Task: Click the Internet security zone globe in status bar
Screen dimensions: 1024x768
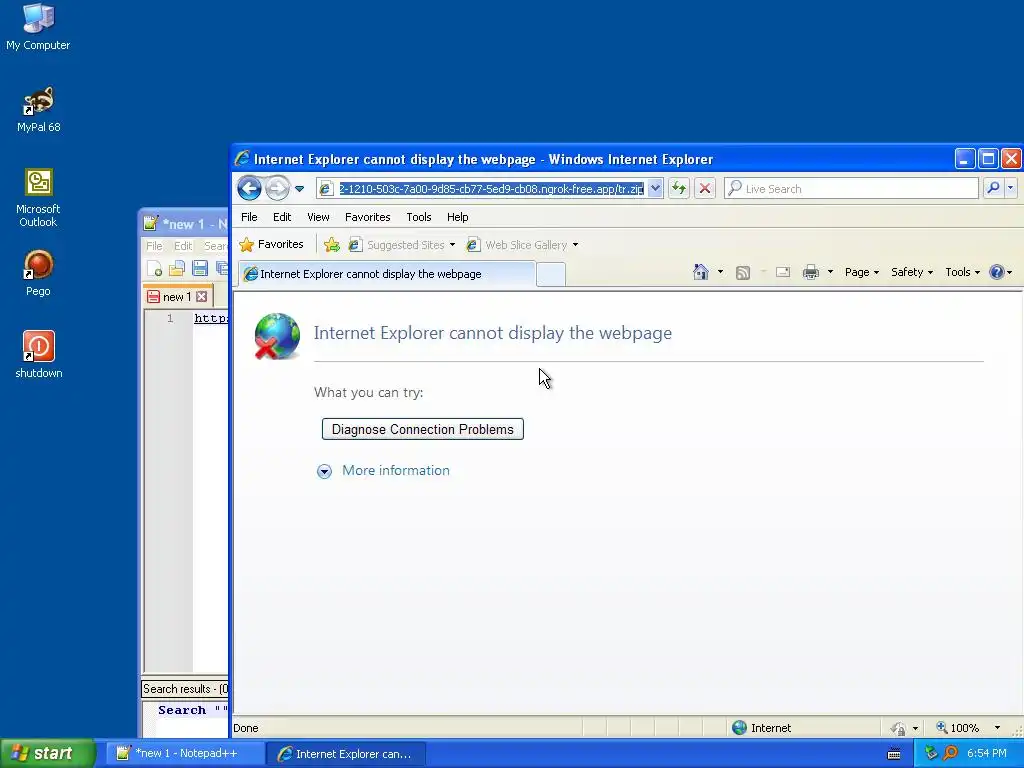Action: 739,728
